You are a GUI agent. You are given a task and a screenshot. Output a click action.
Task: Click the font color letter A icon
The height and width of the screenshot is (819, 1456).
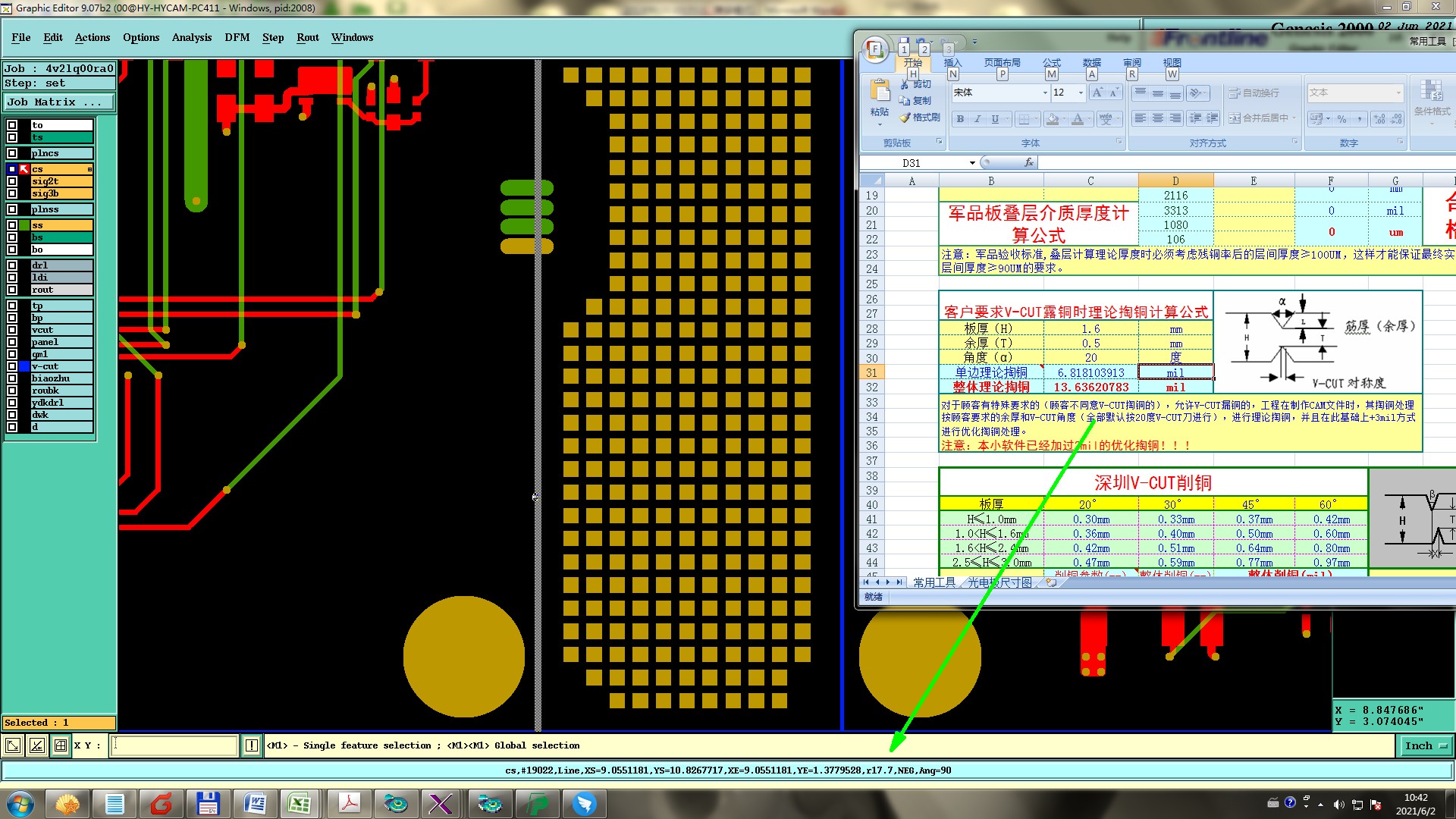(1078, 119)
